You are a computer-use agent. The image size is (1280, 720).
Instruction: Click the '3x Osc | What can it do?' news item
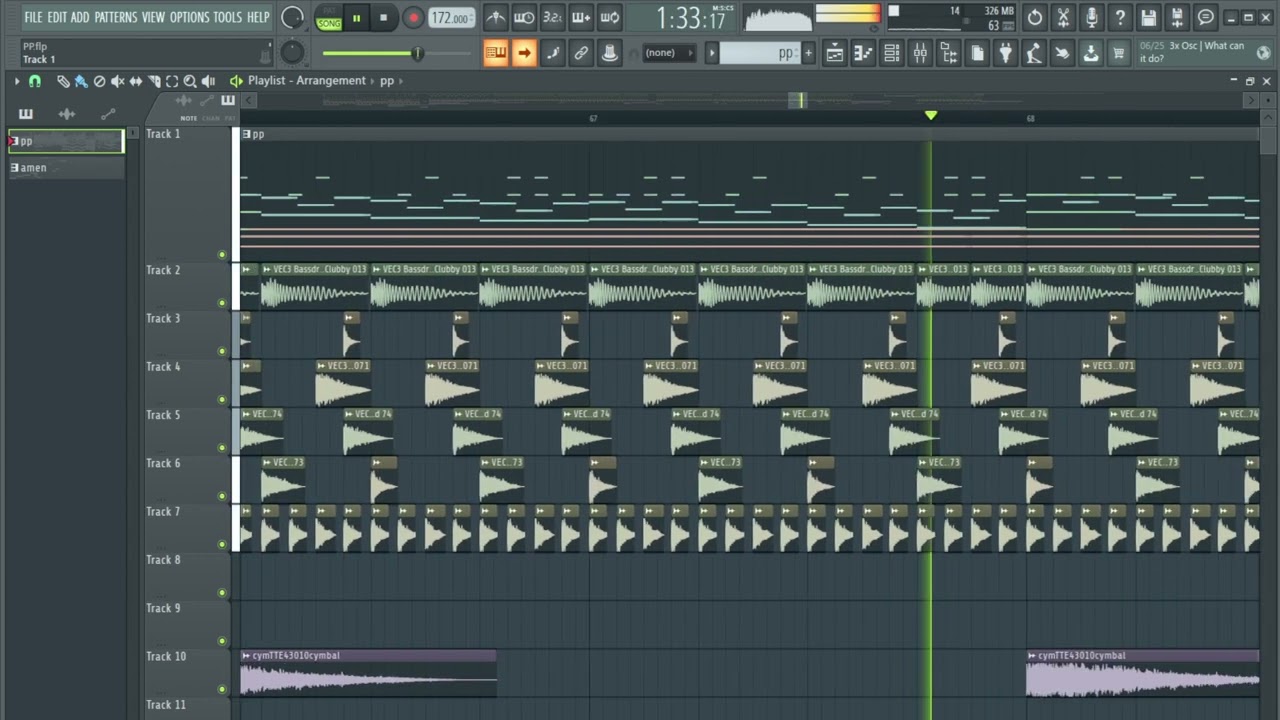pyautogui.click(x=1207, y=52)
